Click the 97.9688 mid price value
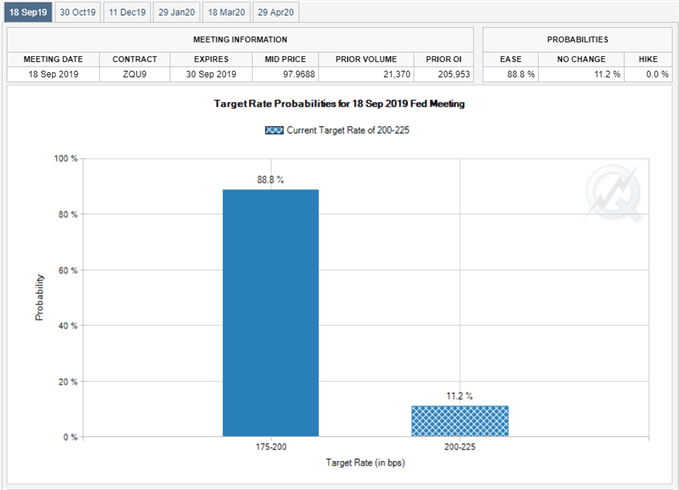 [x=284, y=74]
